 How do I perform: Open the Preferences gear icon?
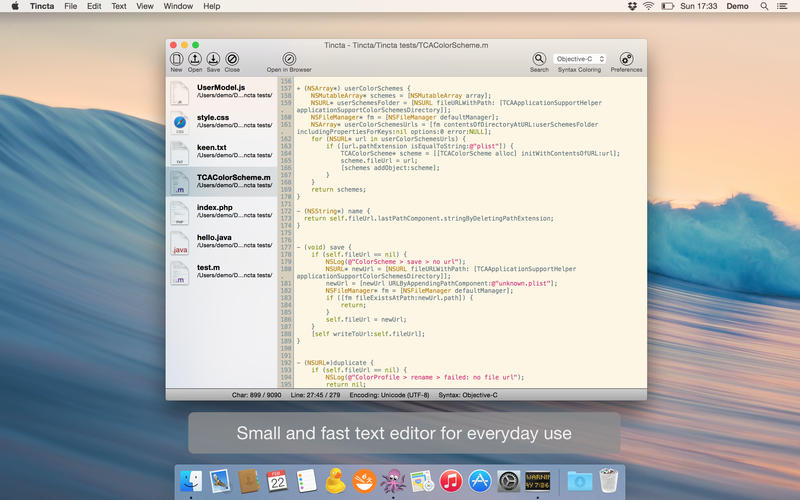(626, 59)
